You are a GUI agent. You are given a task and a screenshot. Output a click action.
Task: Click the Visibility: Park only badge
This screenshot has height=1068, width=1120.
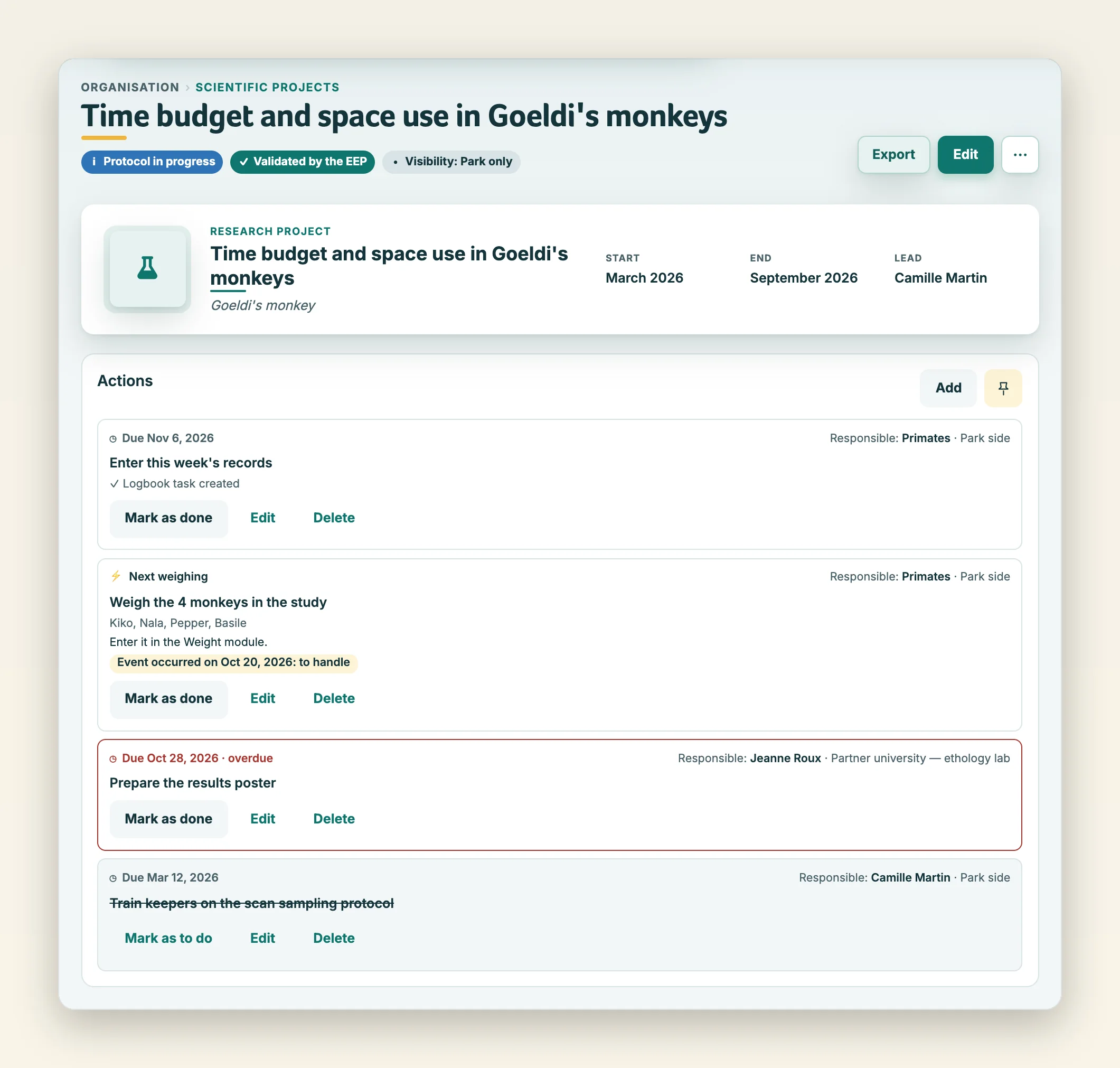(451, 162)
